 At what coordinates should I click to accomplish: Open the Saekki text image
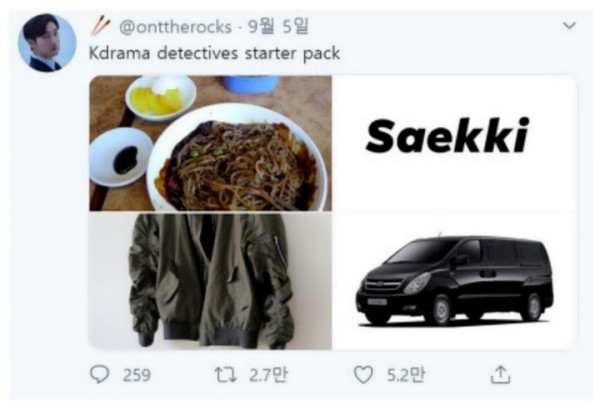click(455, 143)
